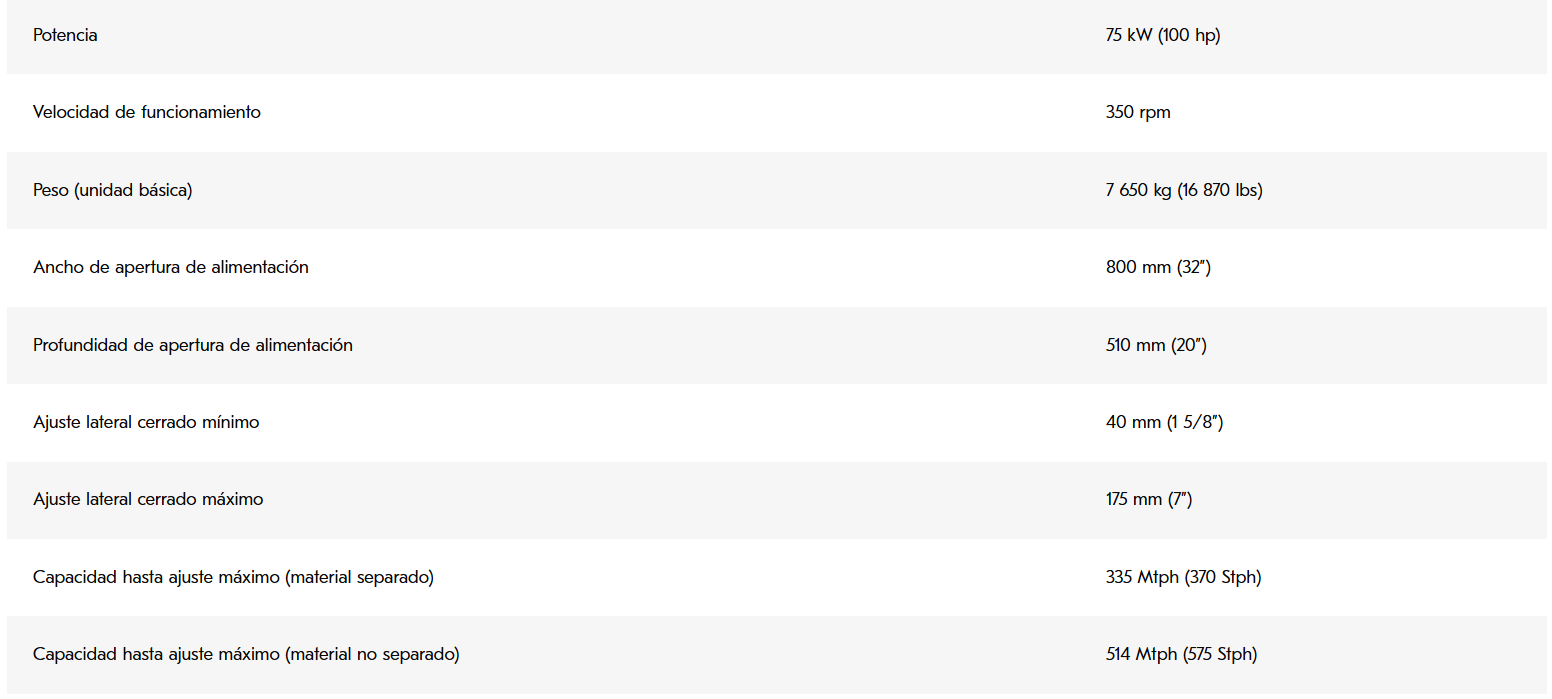Select the 40 mm (1 5/8″) value
Image resolution: width=1552 pixels, height=699 pixels.
[1165, 422]
